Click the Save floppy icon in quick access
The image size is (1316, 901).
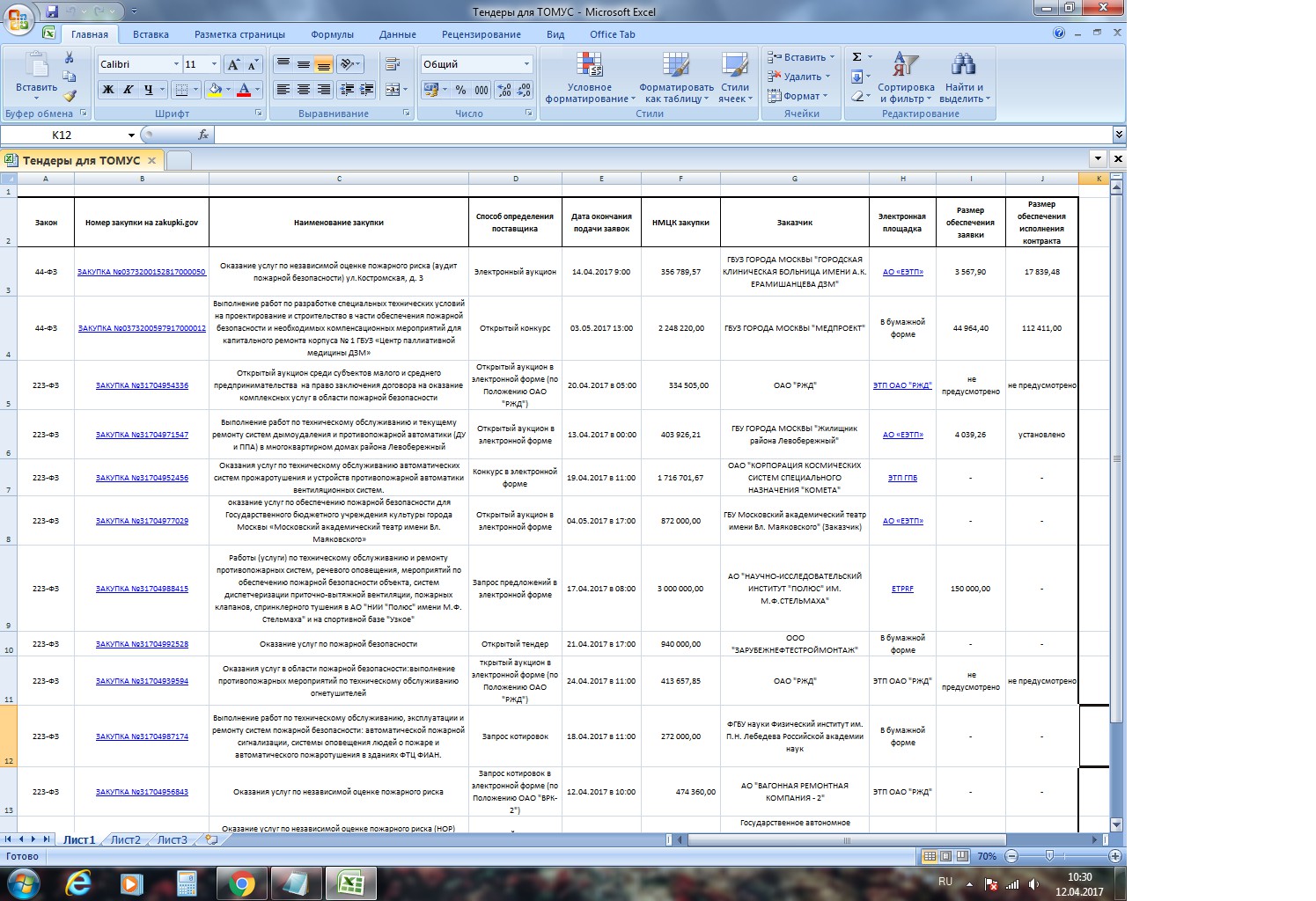pos(52,11)
